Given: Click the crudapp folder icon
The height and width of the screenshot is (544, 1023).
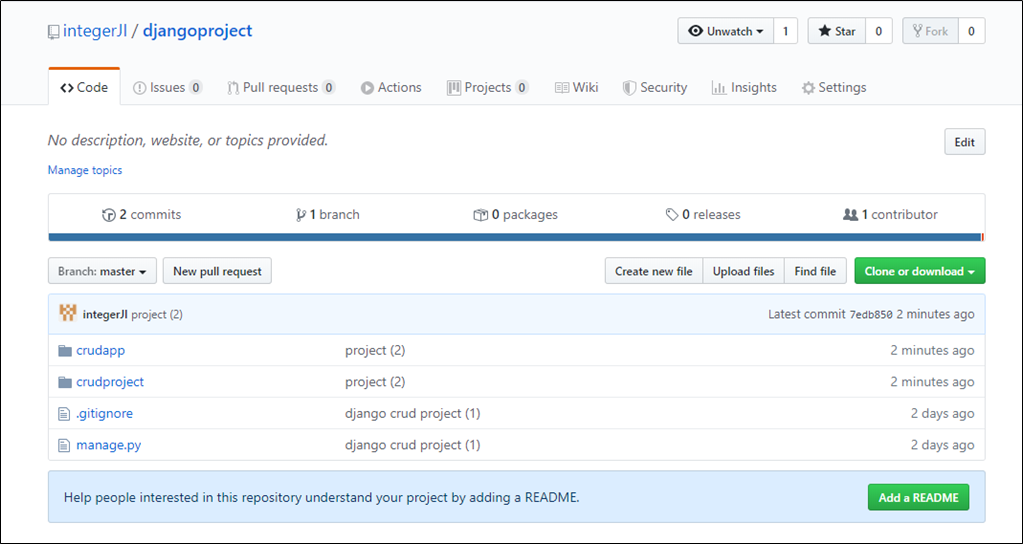Looking at the screenshot, I should [65, 351].
